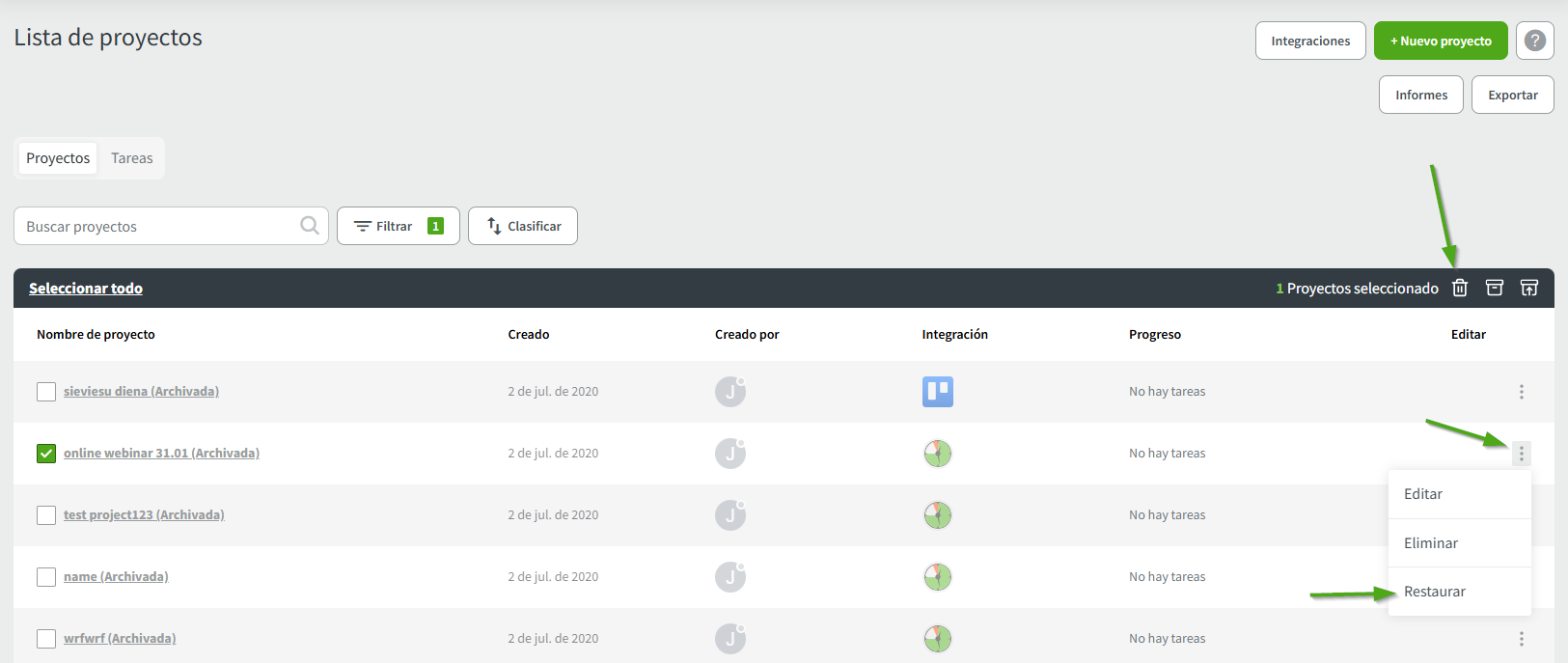Open the help question mark icon
Image resolution: width=1568 pixels, height=663 pixels.
pyautogui.click(x=1534, y=41)
